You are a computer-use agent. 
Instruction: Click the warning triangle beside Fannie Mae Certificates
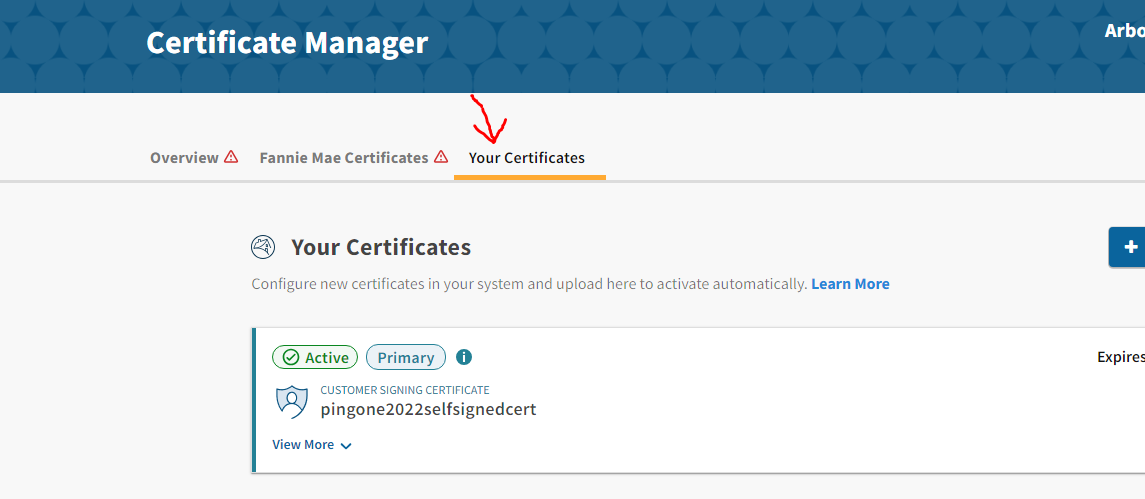coord(441,157)
